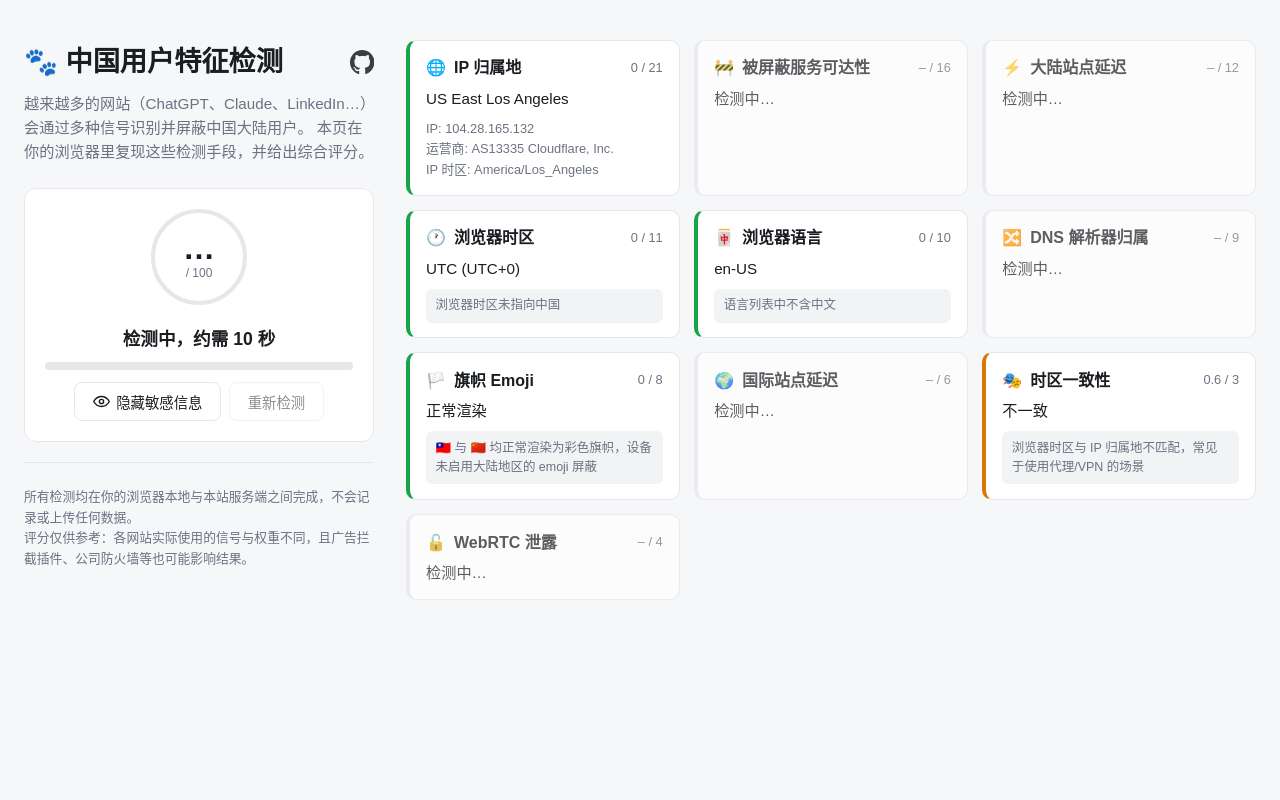Click the 中国用户特征检测 page heading
The width and height of the screenshot is (1280, 800).
point(175,62)
